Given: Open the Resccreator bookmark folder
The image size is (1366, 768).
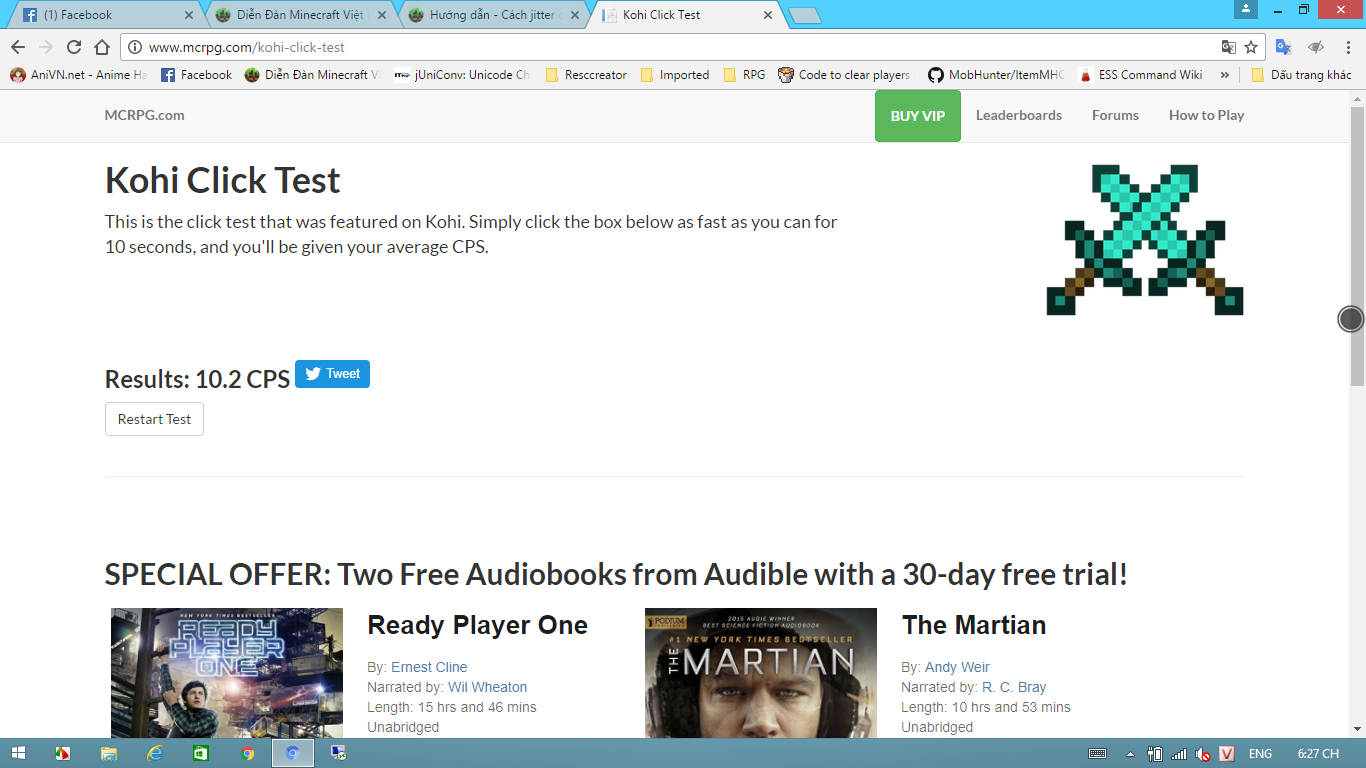Looking at the screenshot, I should pos(586,75).
